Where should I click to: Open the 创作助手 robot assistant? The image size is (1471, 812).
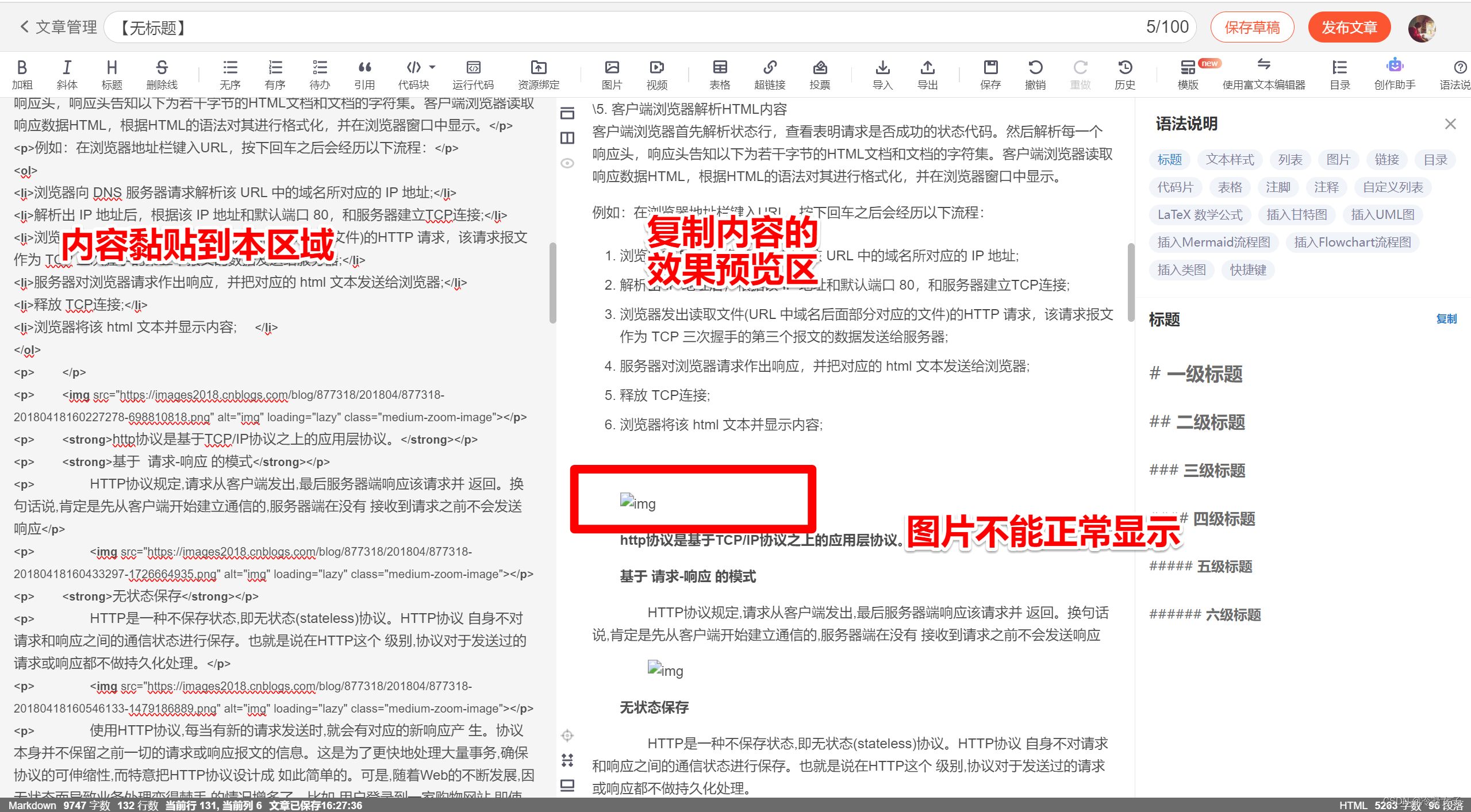(x=1395, y=67)
